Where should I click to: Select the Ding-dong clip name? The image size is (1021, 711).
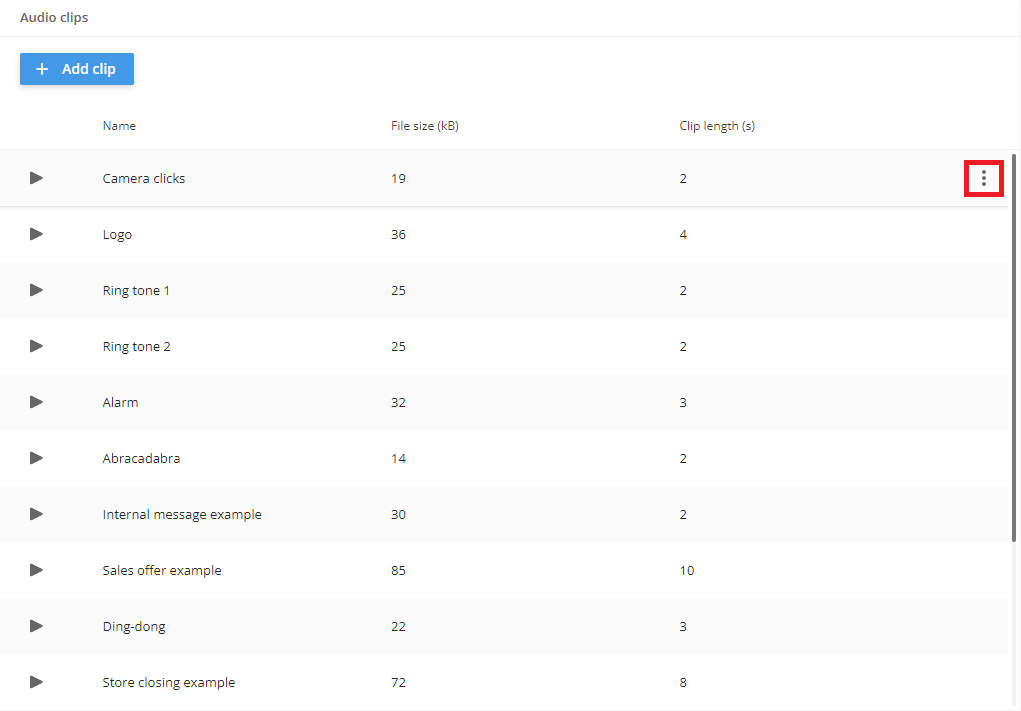[134, 626]
